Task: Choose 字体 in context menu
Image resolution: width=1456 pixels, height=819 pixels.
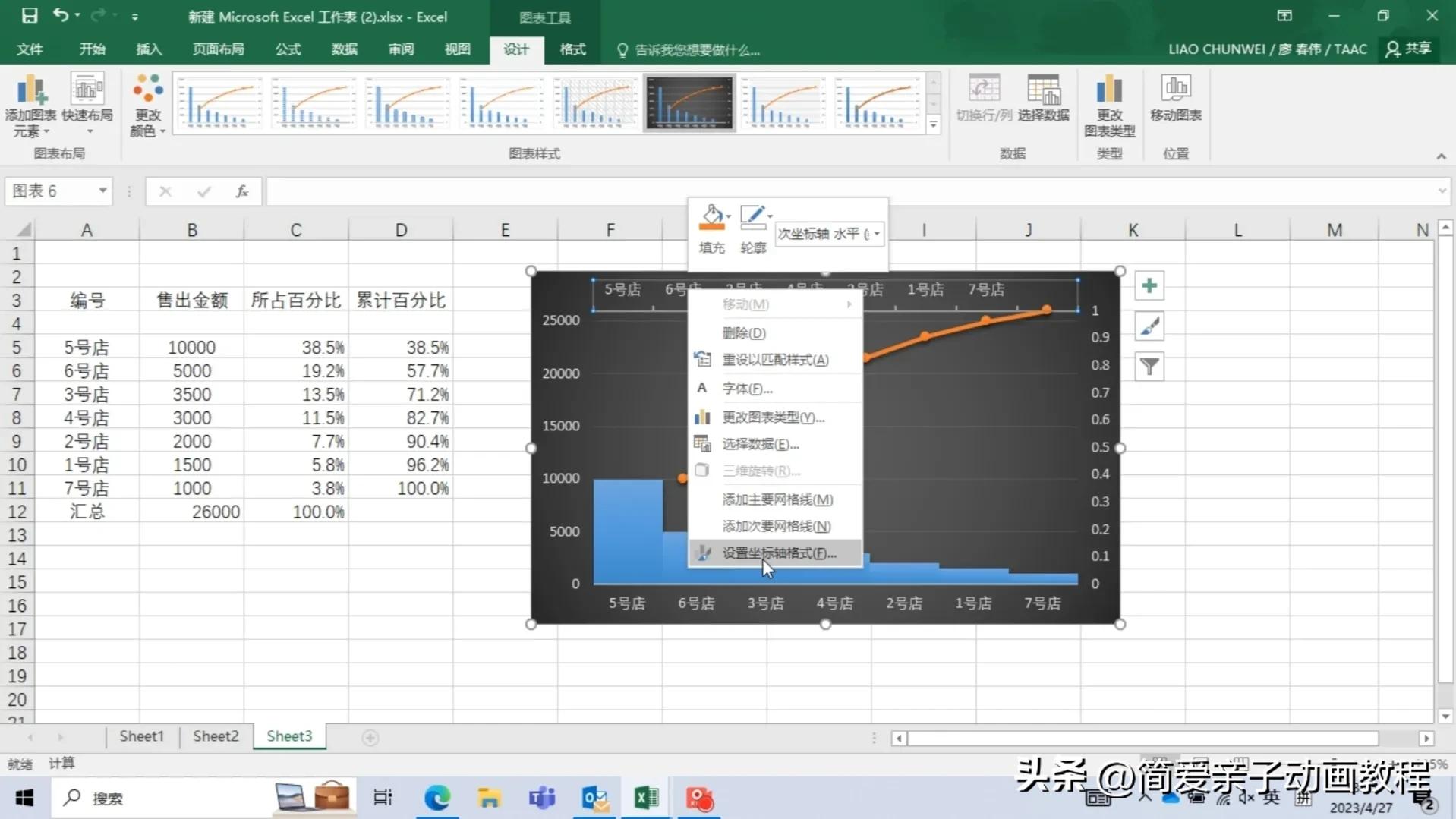Action: tap(775, 389)
